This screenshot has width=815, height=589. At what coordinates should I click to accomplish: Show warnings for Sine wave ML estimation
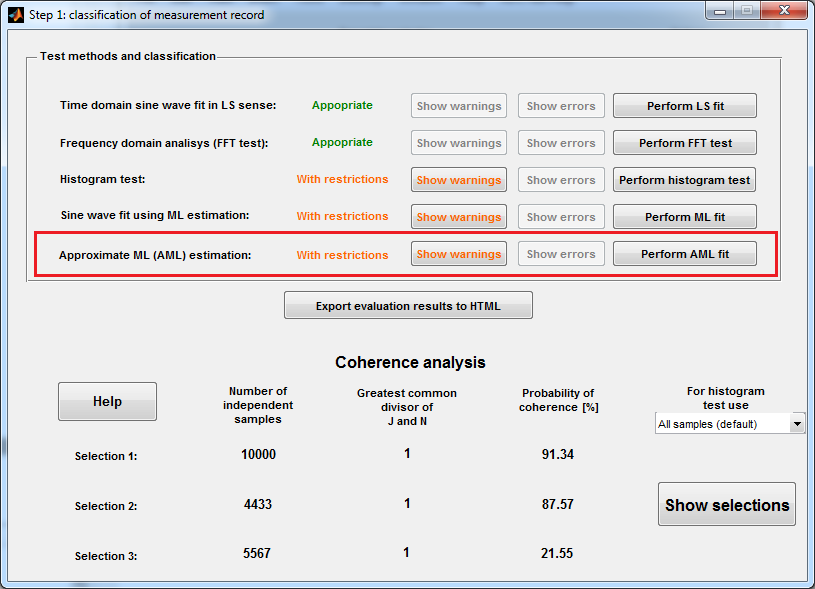[459, 217]
